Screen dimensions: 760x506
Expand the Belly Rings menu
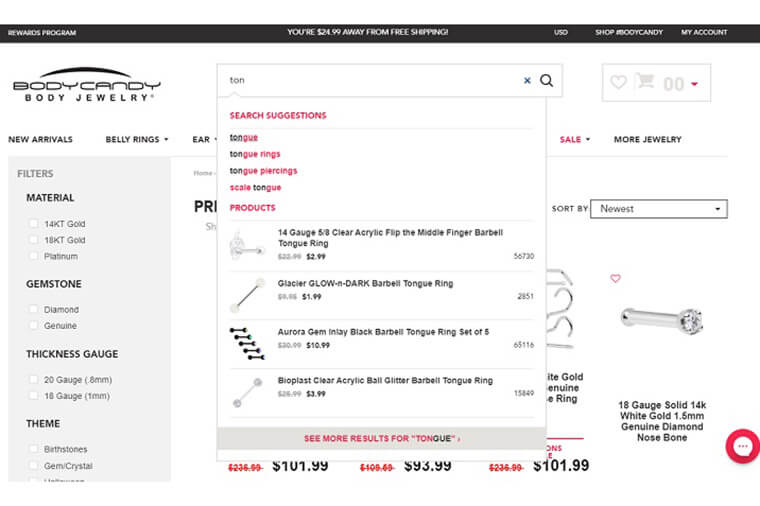(137, 139)
